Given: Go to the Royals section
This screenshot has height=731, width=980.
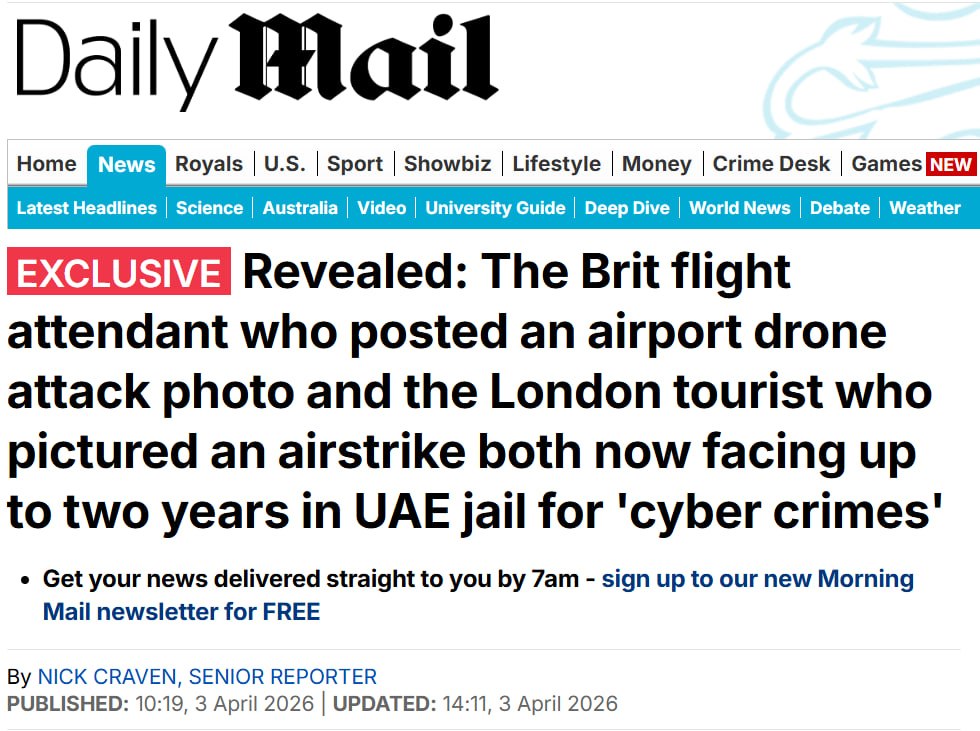Looking at the screenshot, I should pos(209,164).
